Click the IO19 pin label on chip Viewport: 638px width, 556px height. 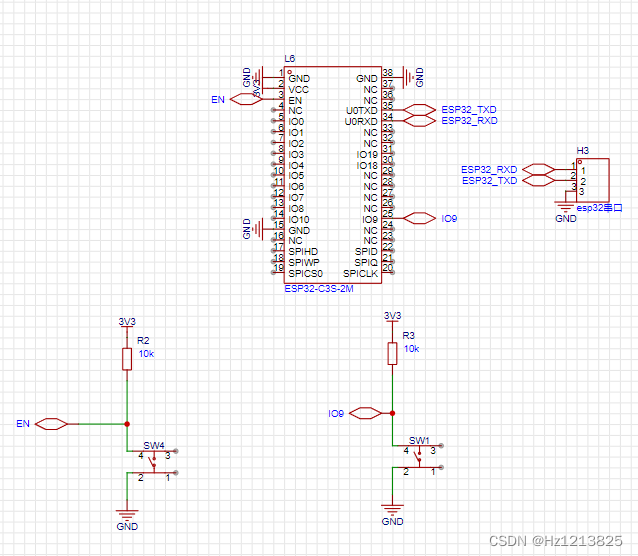pyautogui.click(x=367, y=155)
